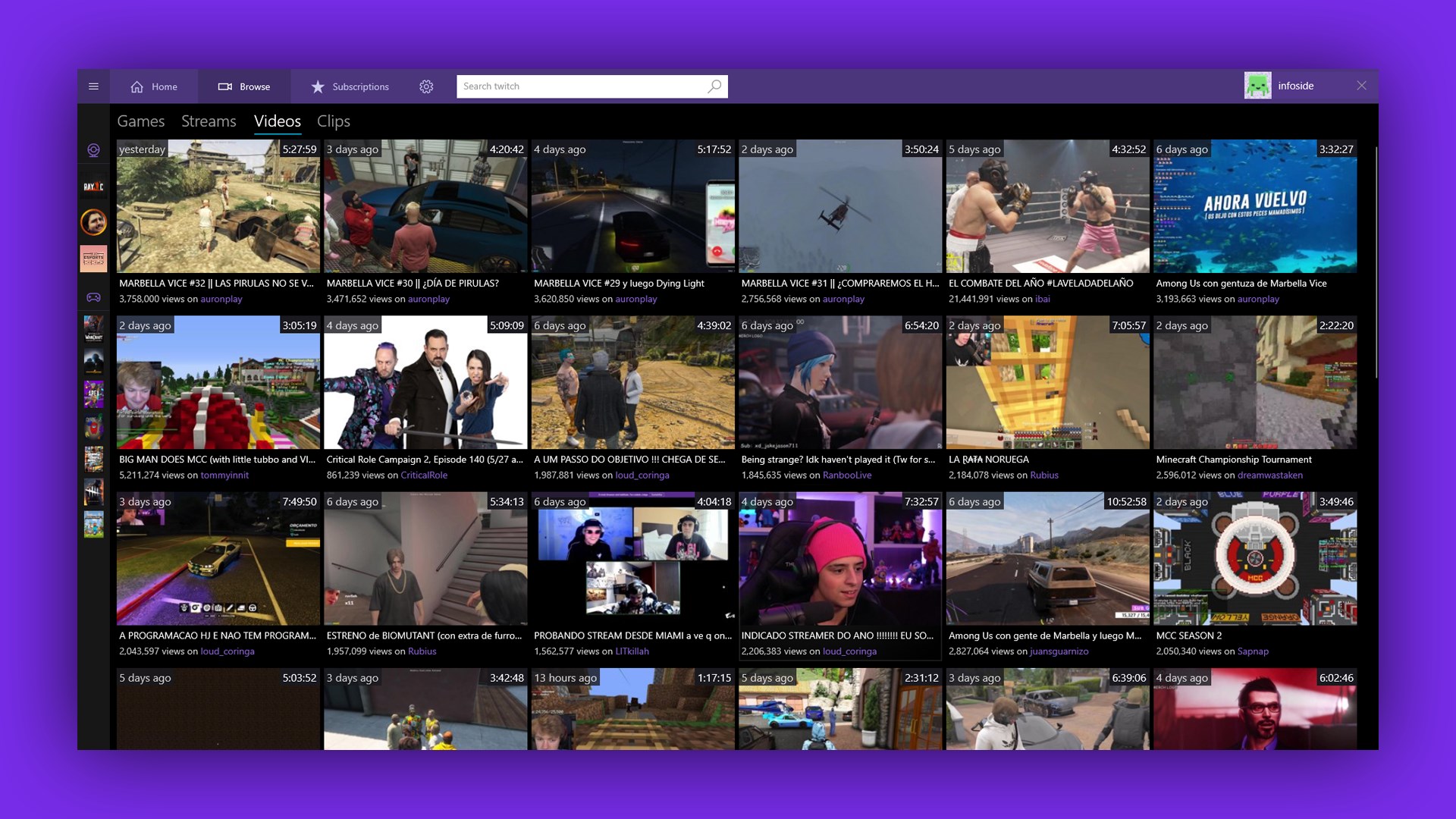Click the search magnifier icon
The image size is (1456, 819).
(714, 86)
